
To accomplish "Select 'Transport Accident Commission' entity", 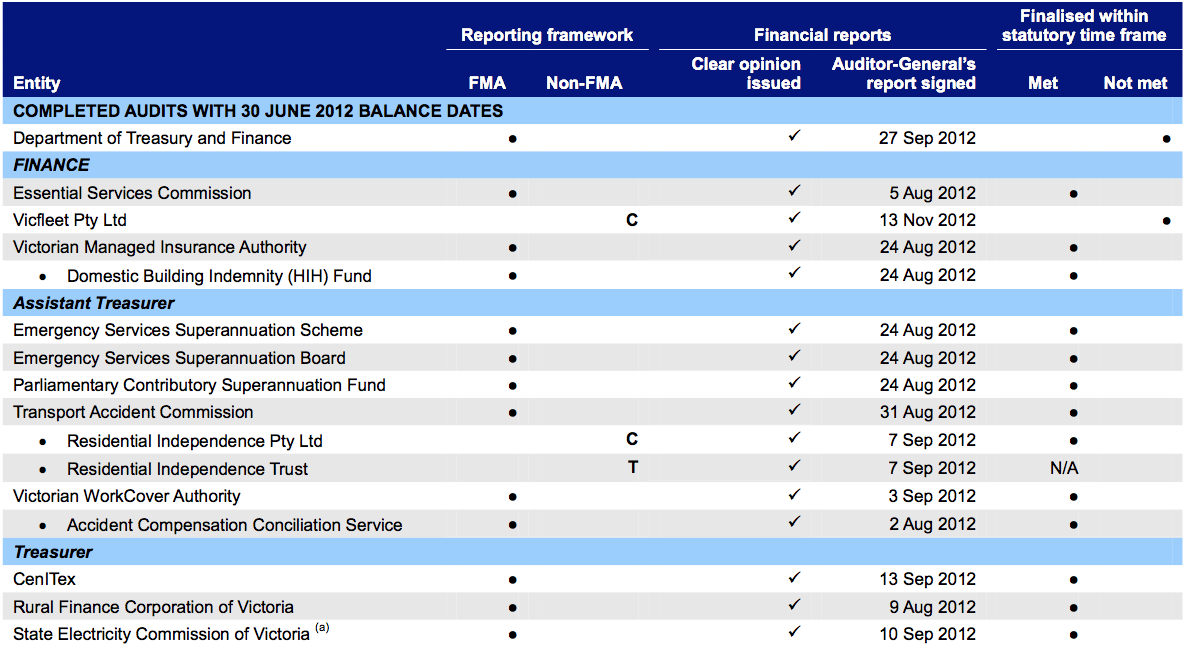I will pos(133,412).
